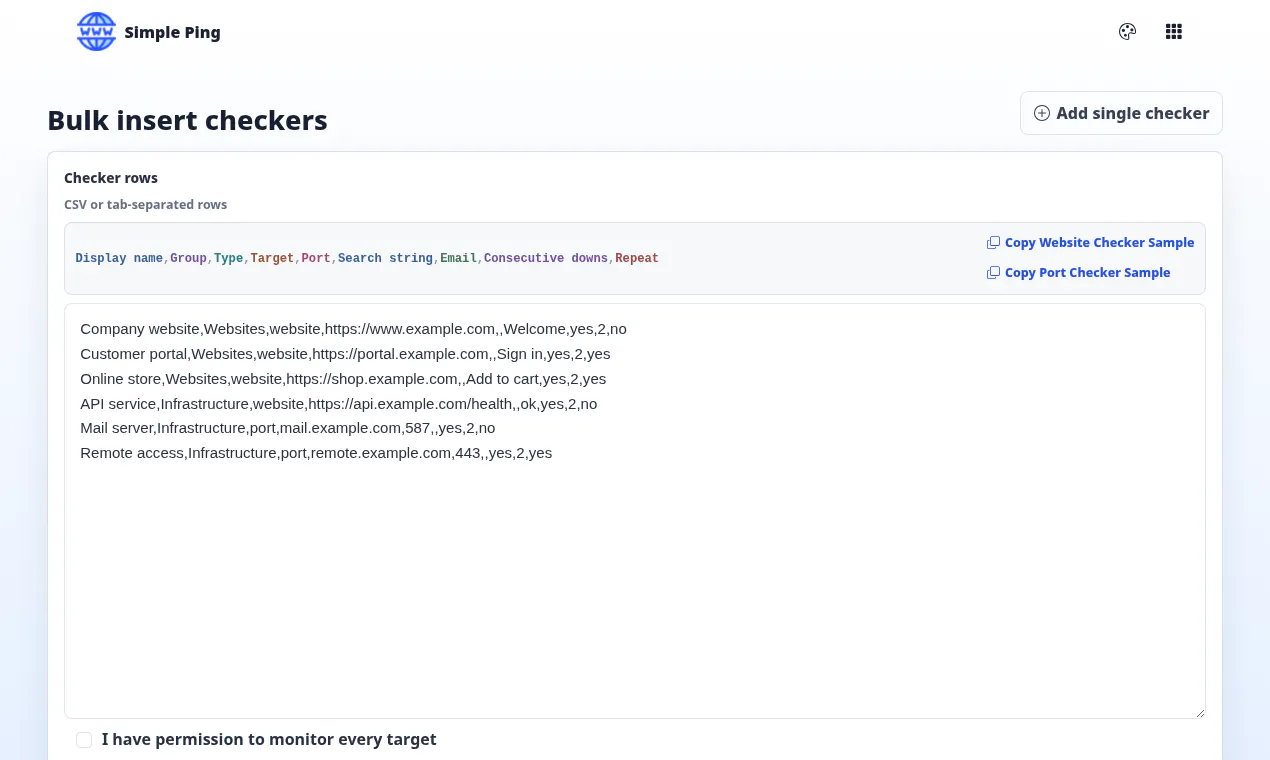Click the 'Customer portal' row text
Viewport: 1270px width, 760px height.
pyautogui.click(x=345, y=354)
